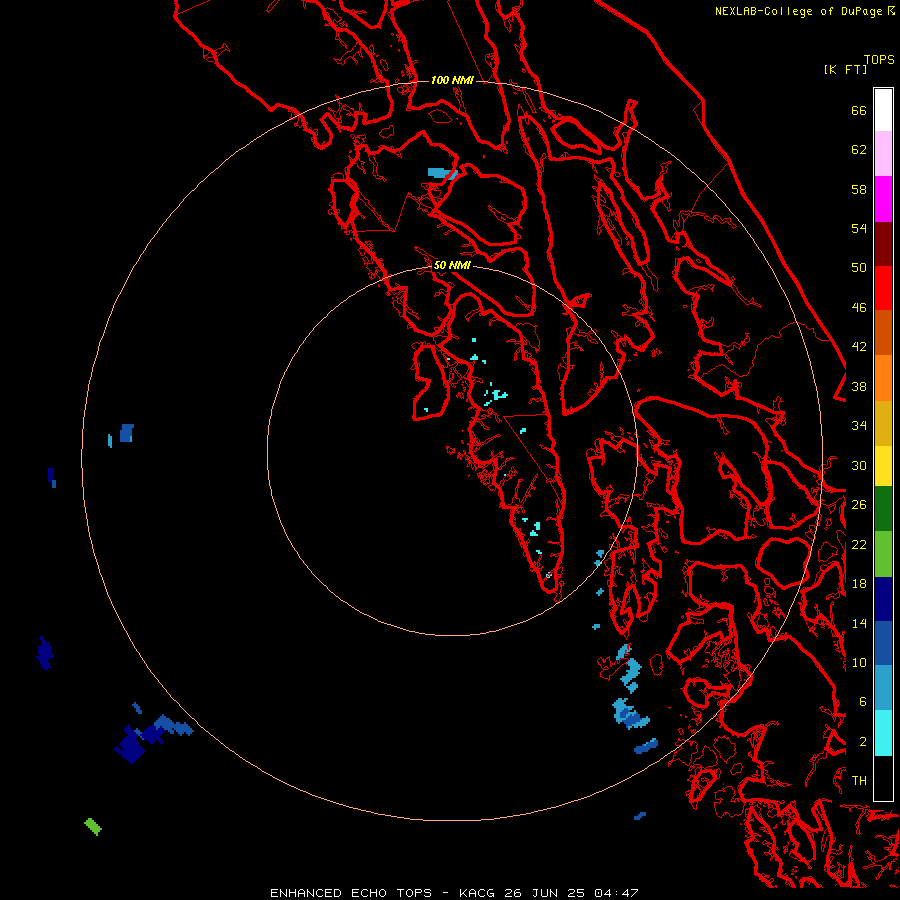
Task: Click the 50 NMI range ring label
Action: 452,265
